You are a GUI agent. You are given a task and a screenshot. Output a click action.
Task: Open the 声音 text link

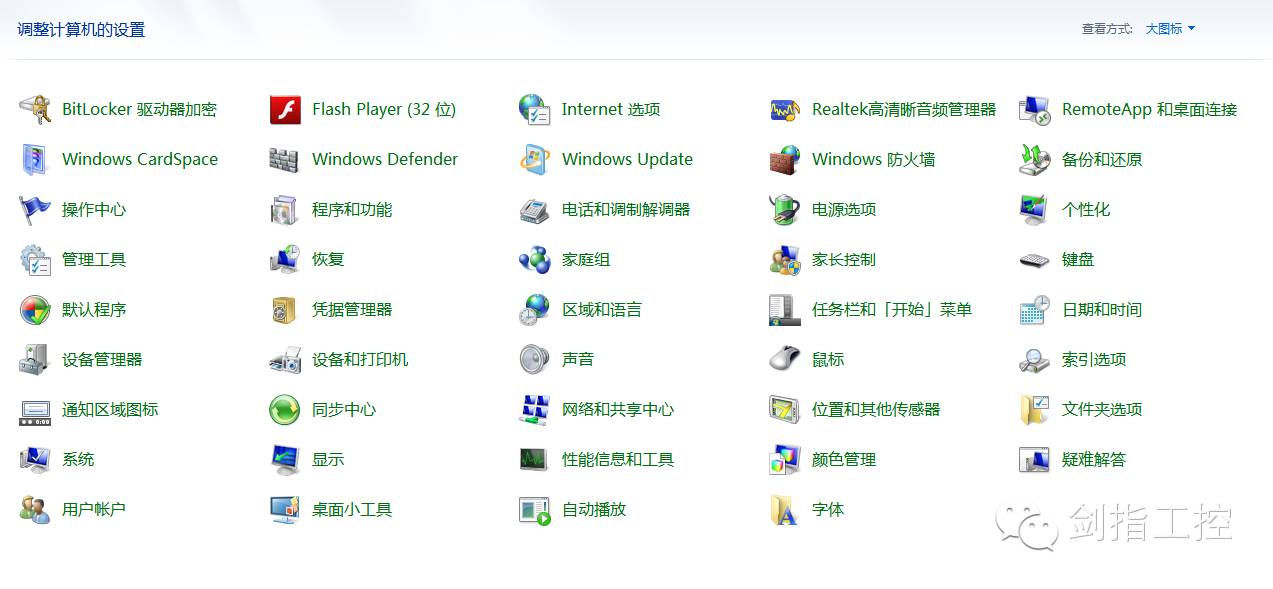pos(578,359)
